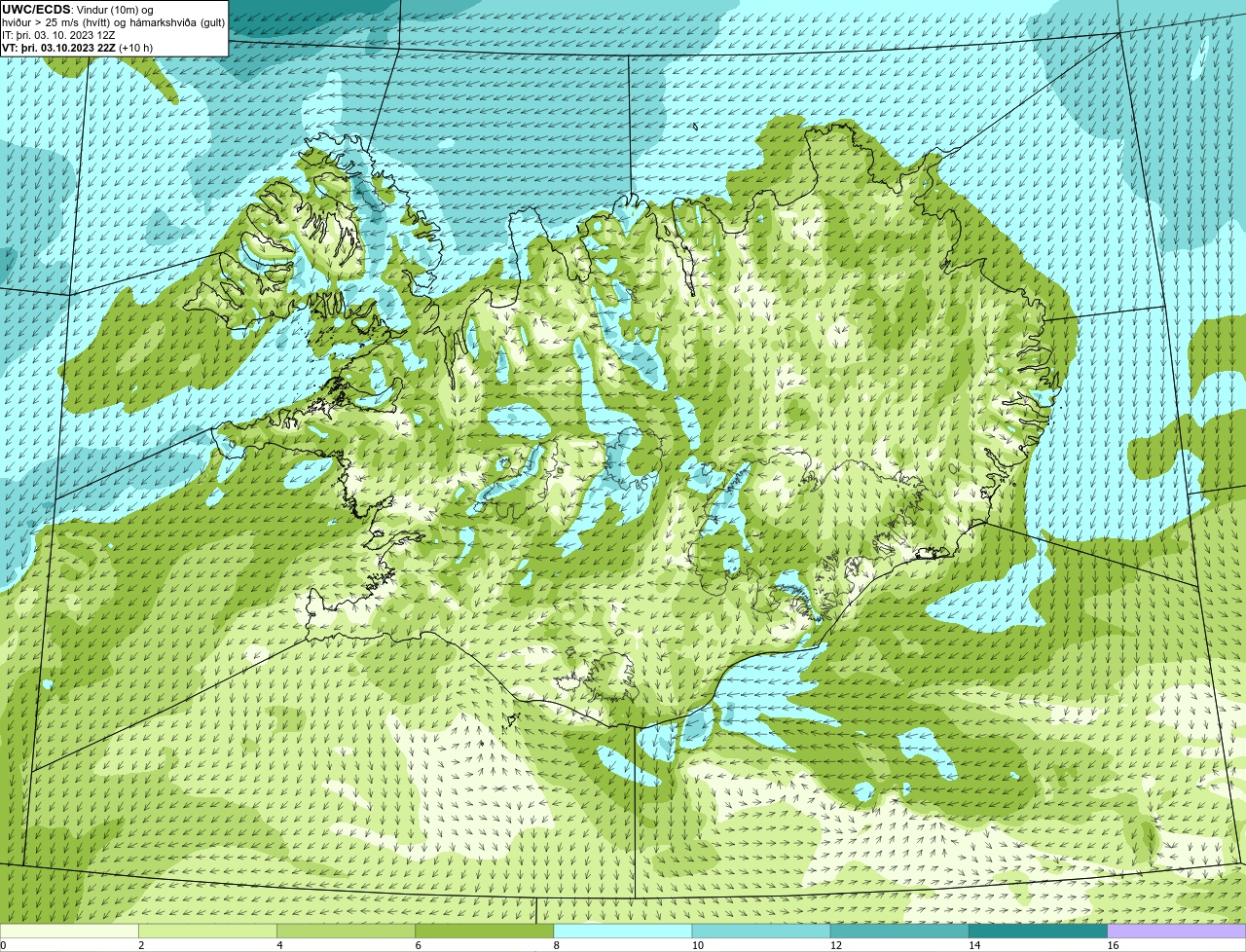Click the 6–8 m/s olive green legend swatch

pos(485,932)
